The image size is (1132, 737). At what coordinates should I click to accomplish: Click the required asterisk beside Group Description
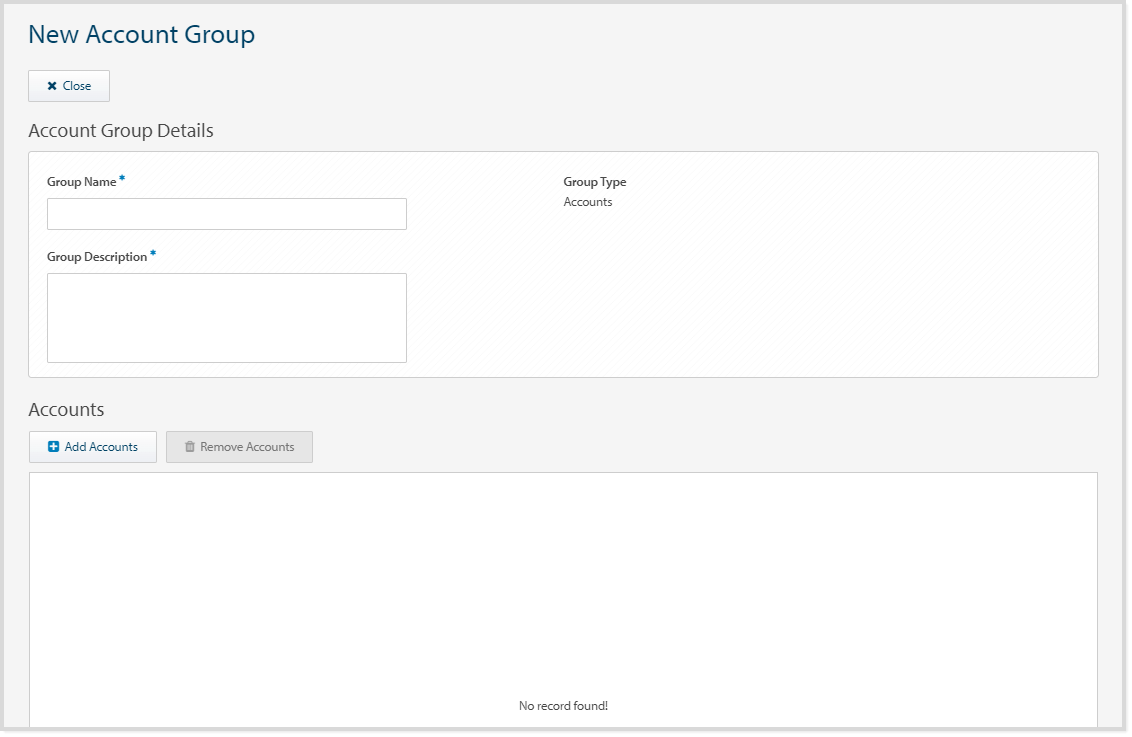152,252
